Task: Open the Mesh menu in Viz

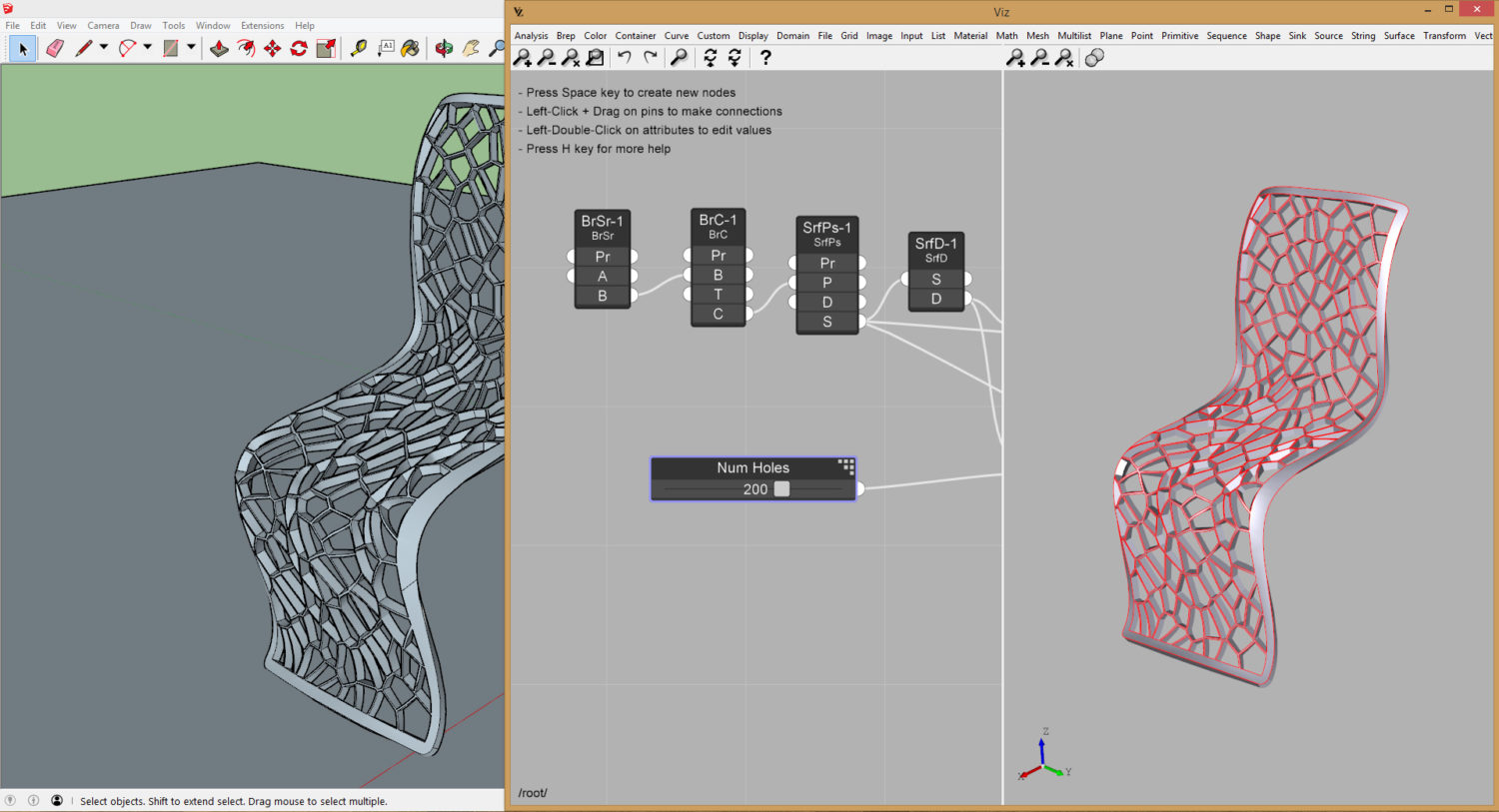Action: (x=1037, y=36)
